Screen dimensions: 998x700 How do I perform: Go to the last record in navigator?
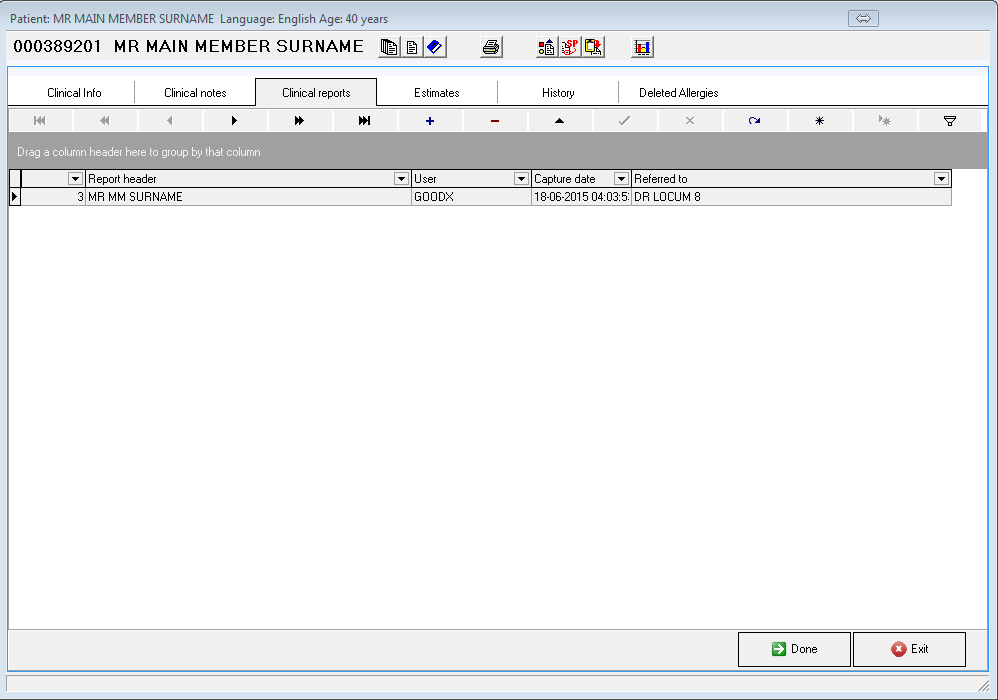click(x=365, y=121)
